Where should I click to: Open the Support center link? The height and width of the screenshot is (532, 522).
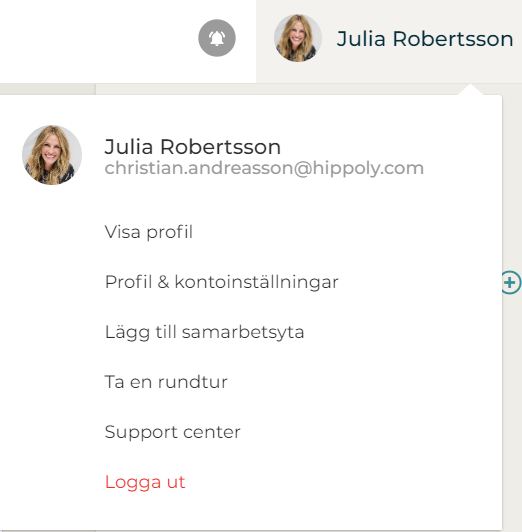pyautogui.click(x=173, y=432)
